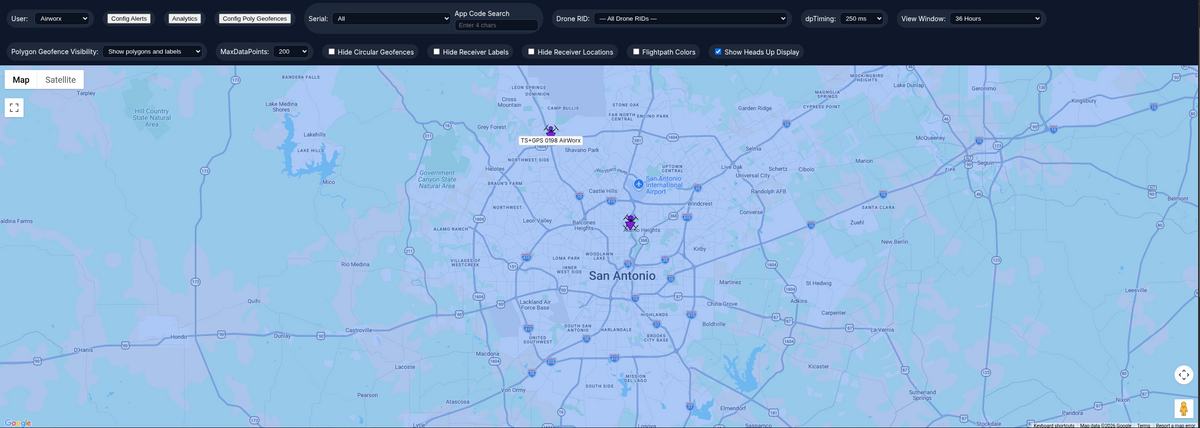Open MaxDataPoints dropdown set to 200
The image size is (1200, 428).
pos(292,51)
